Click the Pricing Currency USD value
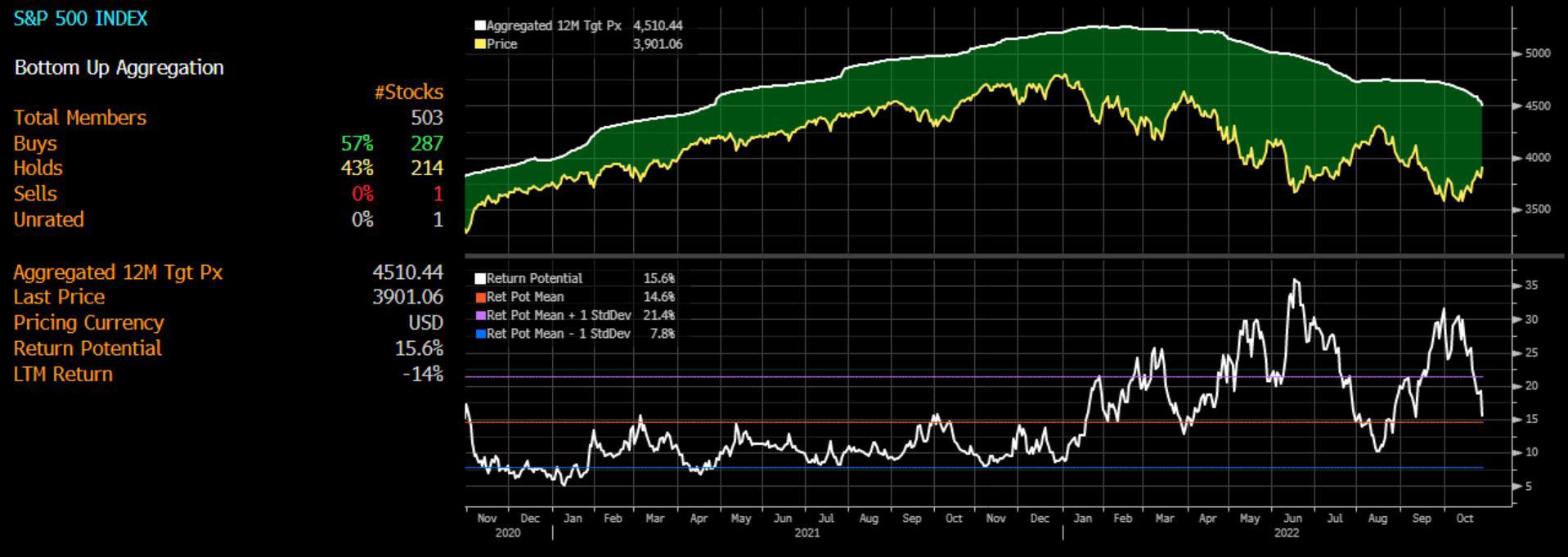The width and height of the screenshot is (1568, 557). pyautogui.click(x=425, y=323)
